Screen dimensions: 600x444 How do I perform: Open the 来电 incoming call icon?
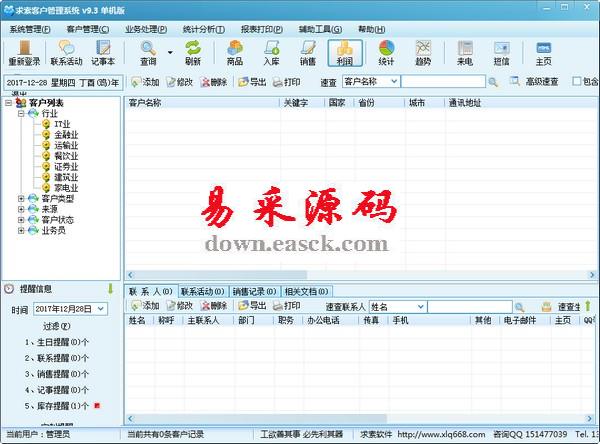465,53
